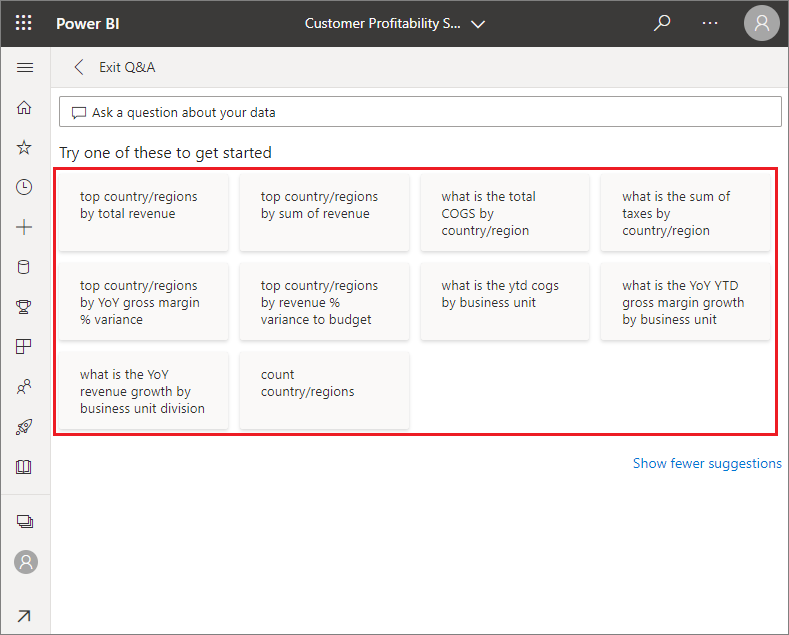Screen dimensions: 789x635
Task: Click the user account avatar
Action: [x=761, y=23]
